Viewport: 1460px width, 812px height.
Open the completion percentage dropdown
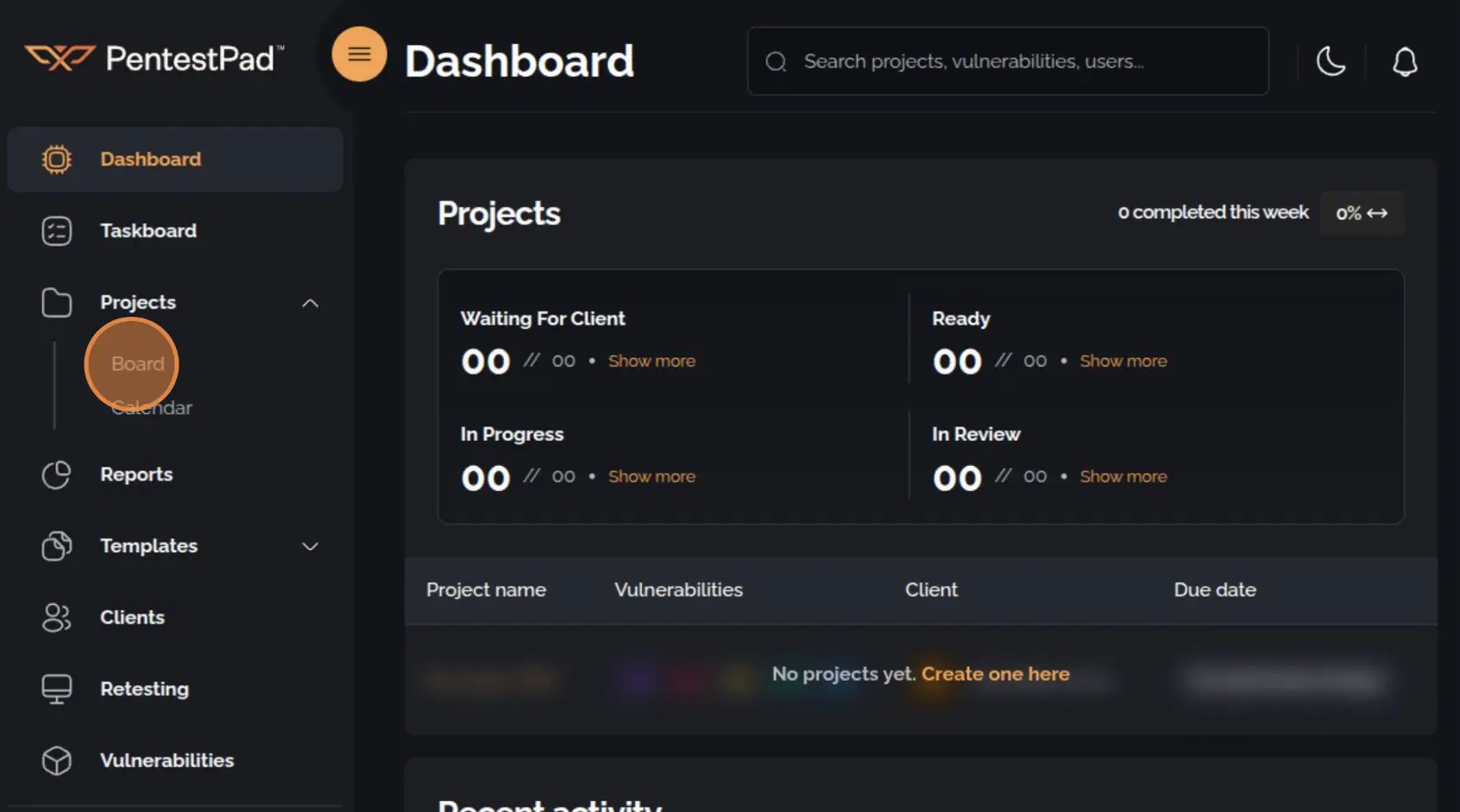(x=1362, y=212)
